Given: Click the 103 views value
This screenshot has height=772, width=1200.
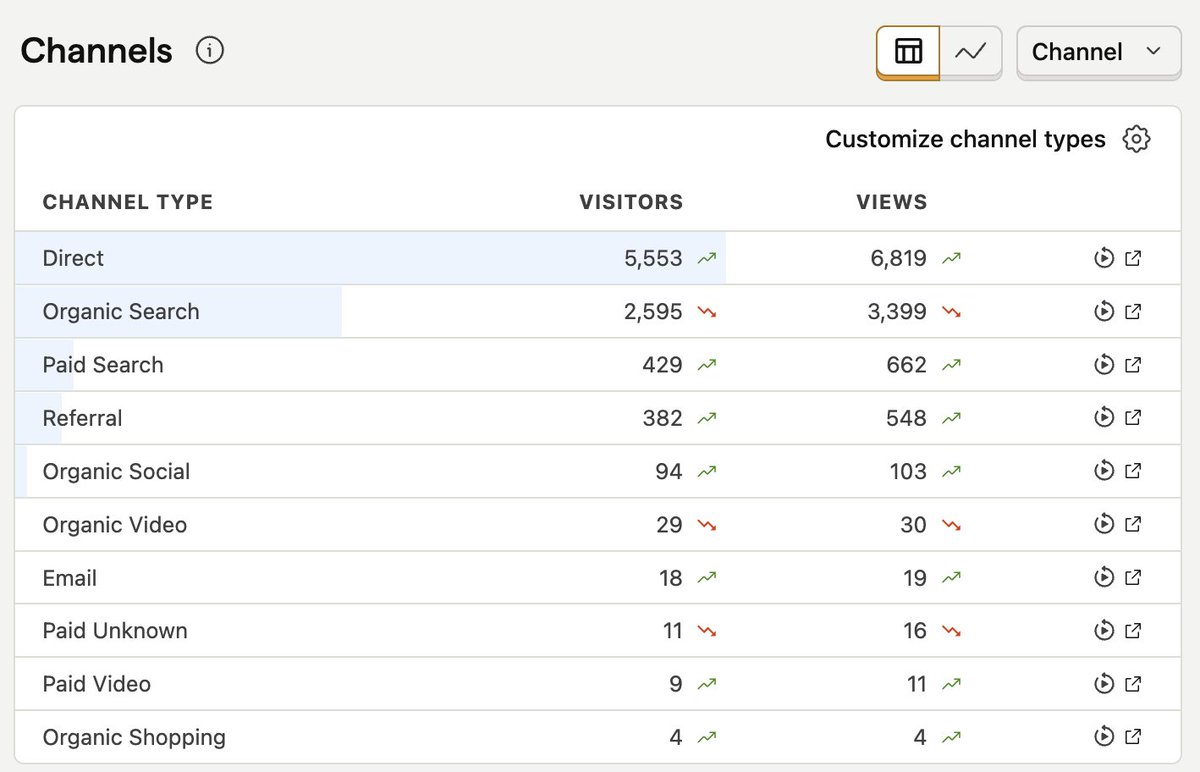Looking at the screenshot, I should coord(908,471).
